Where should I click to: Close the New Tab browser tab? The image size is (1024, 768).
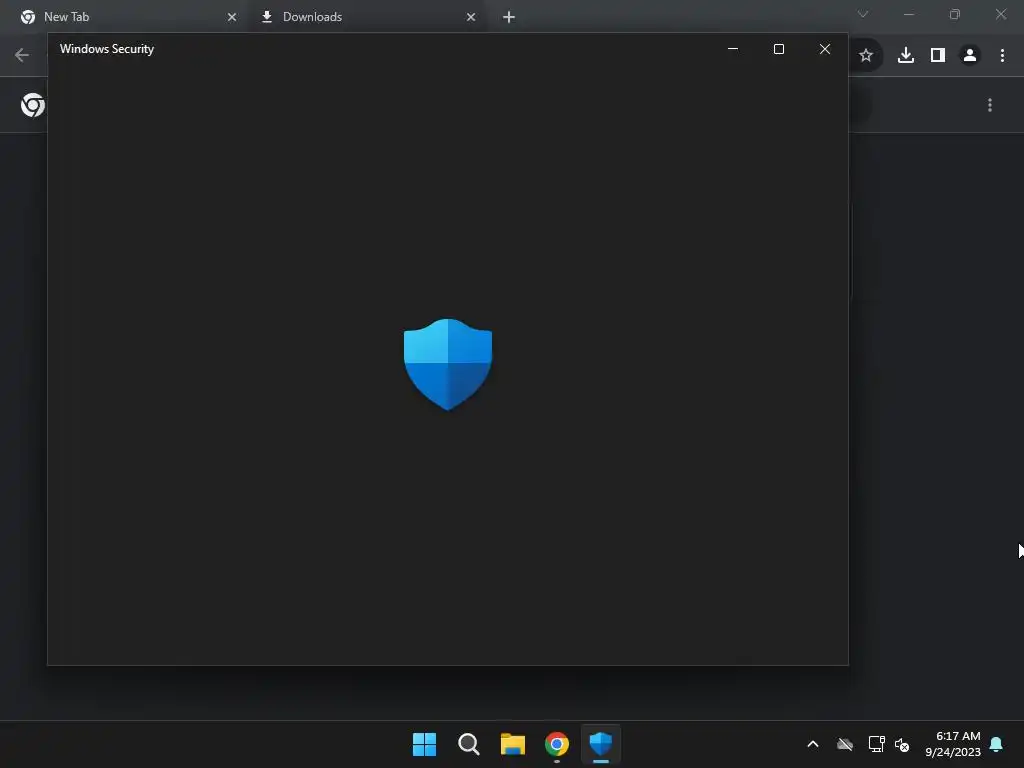[232, 17]
